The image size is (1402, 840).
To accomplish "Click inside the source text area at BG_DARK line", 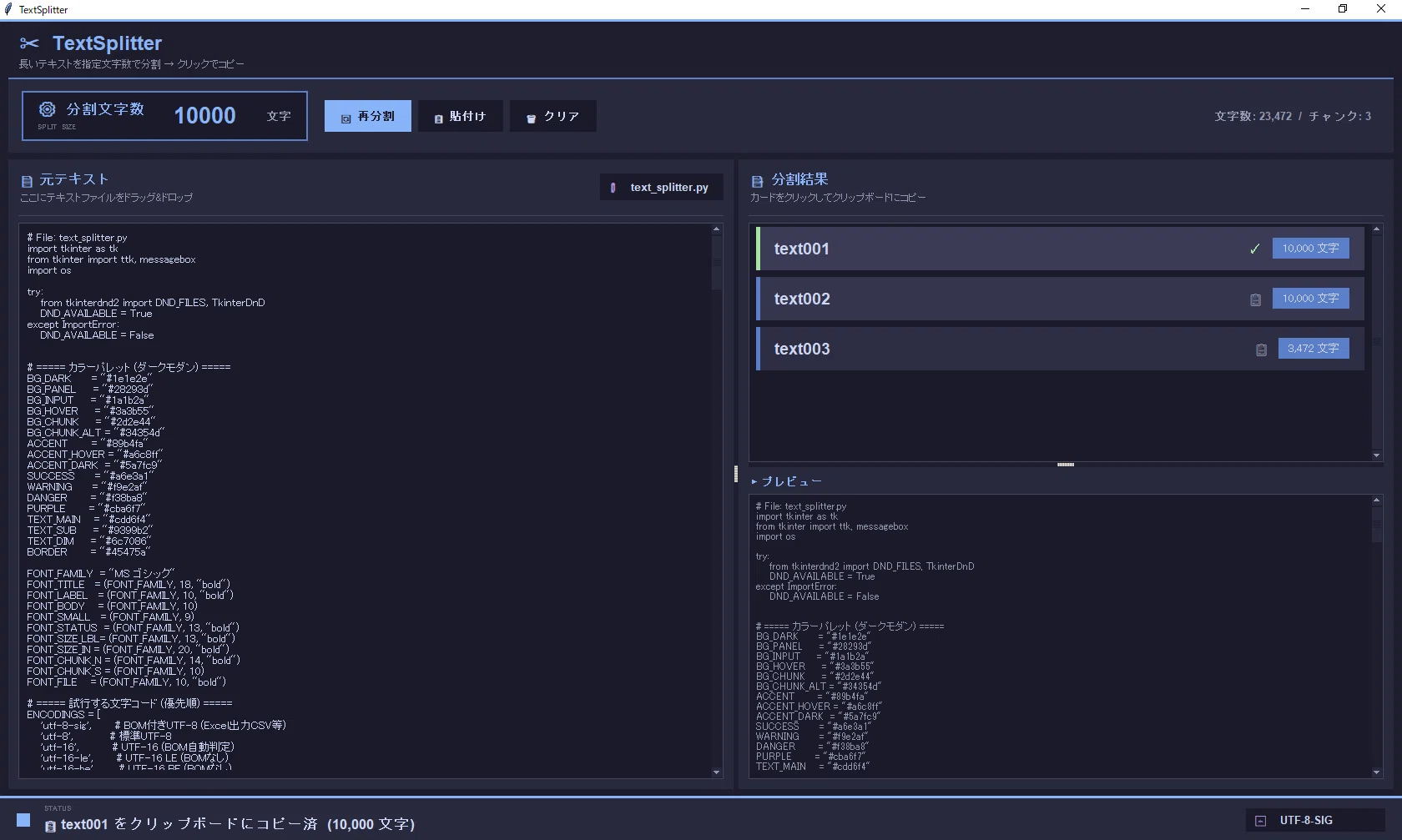I will pyautogui.click(x=90, y=379).
